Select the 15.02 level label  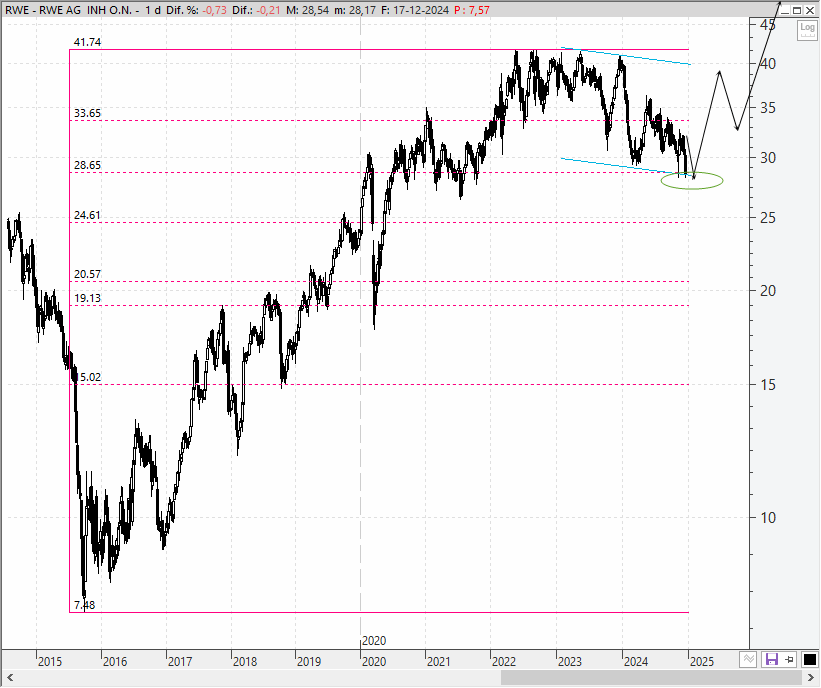87,377
